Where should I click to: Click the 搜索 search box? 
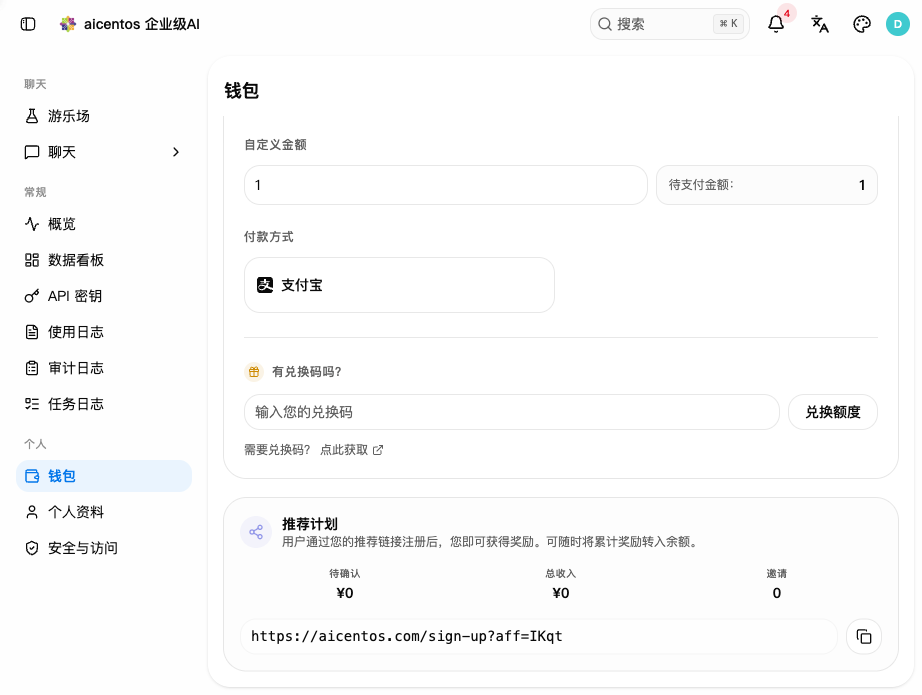coord(670,24)
